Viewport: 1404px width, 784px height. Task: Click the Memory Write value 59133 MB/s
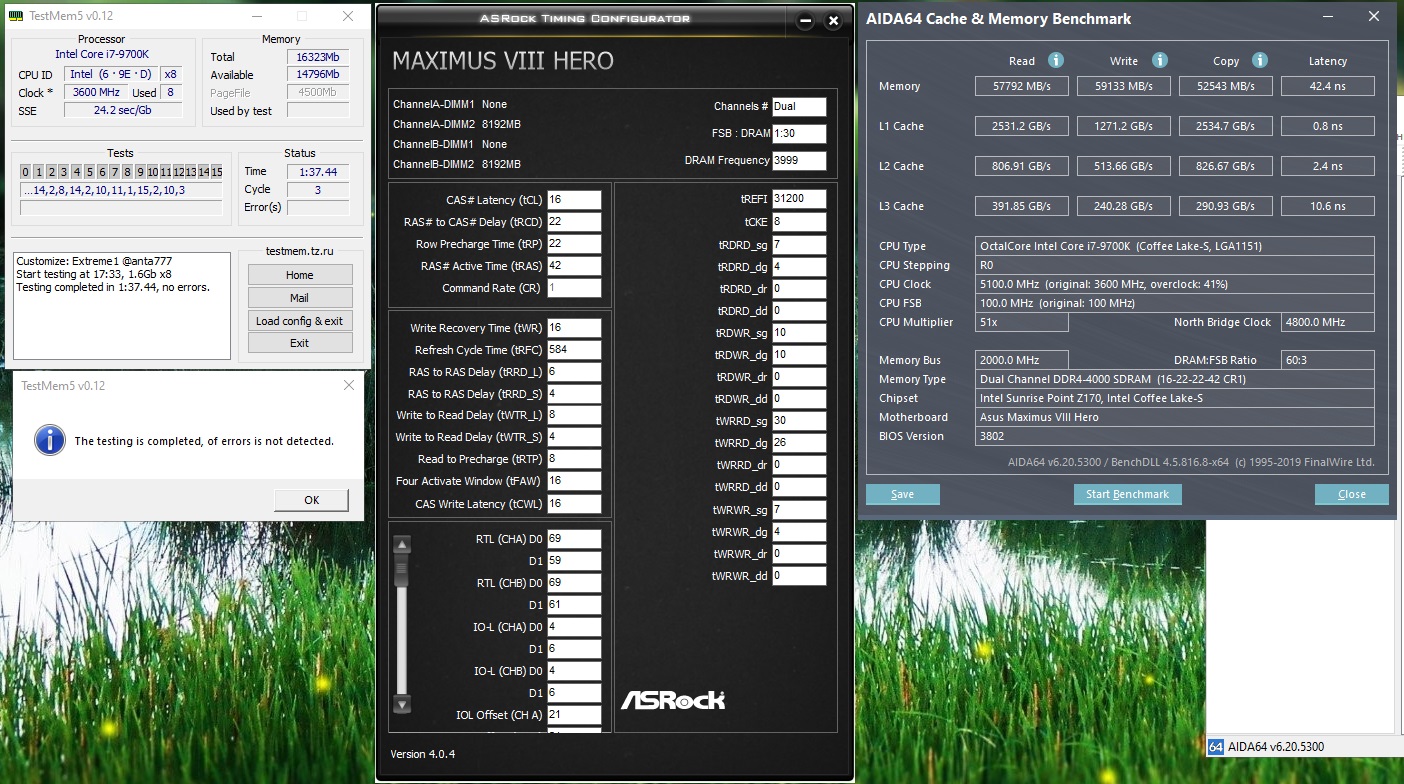point(1124,86)
